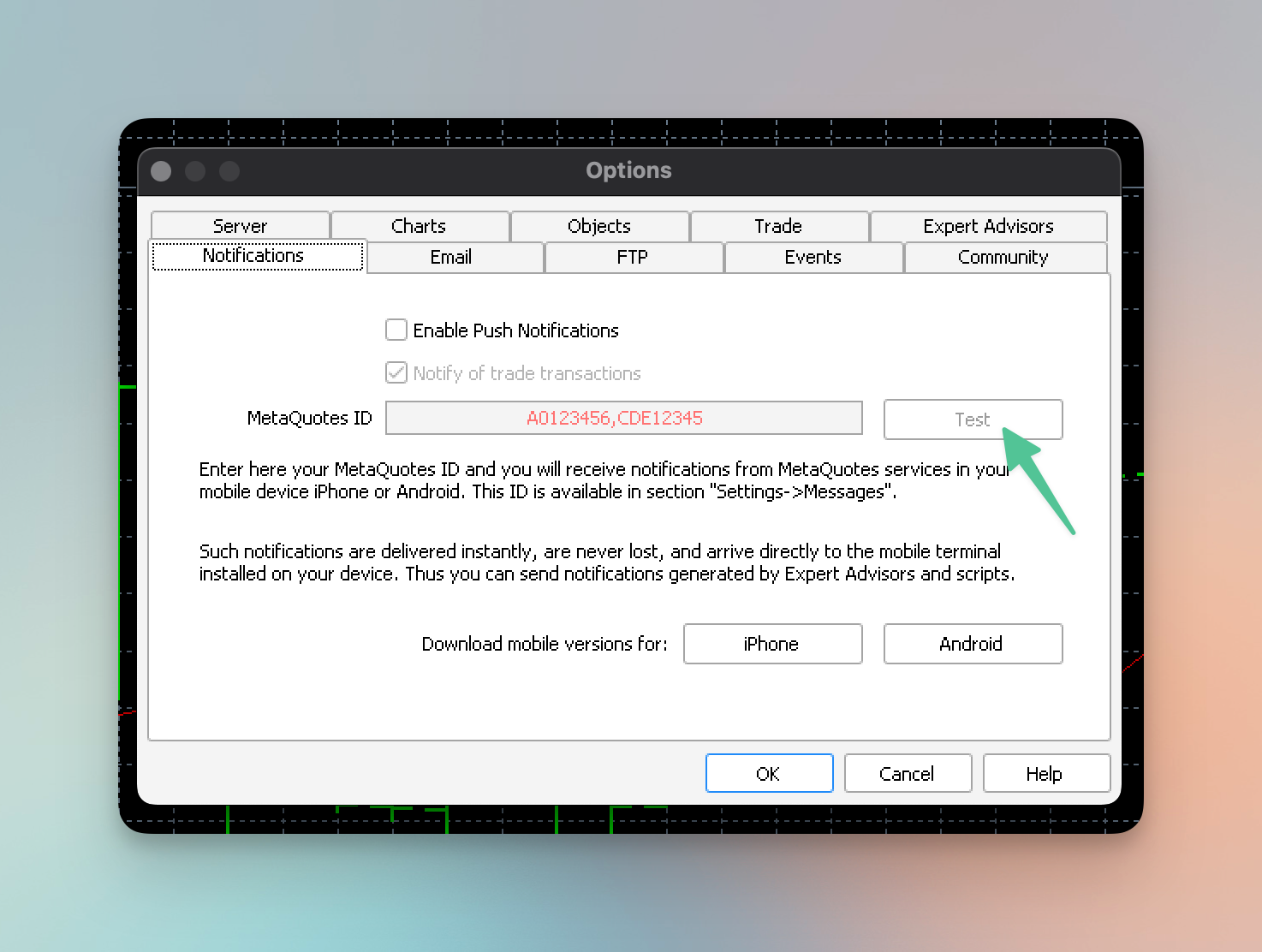This screenshot has width=1262, height=952.
Task: Show the Events tab
Action: [x=813, y=257]
